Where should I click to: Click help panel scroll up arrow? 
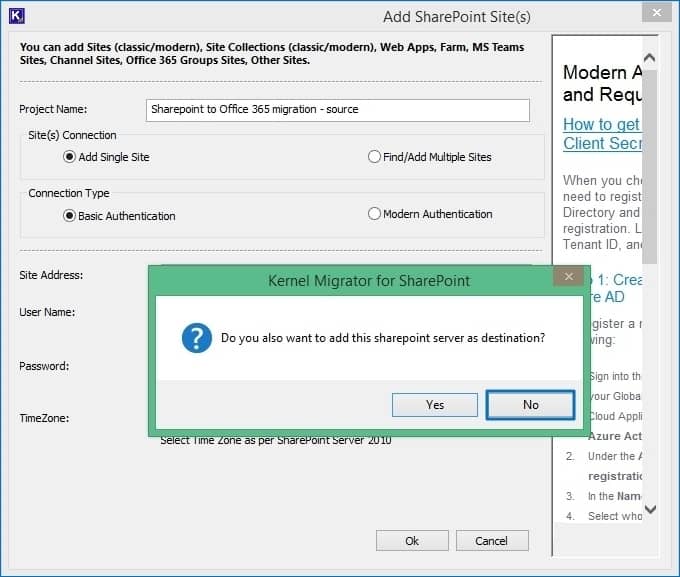649,57
